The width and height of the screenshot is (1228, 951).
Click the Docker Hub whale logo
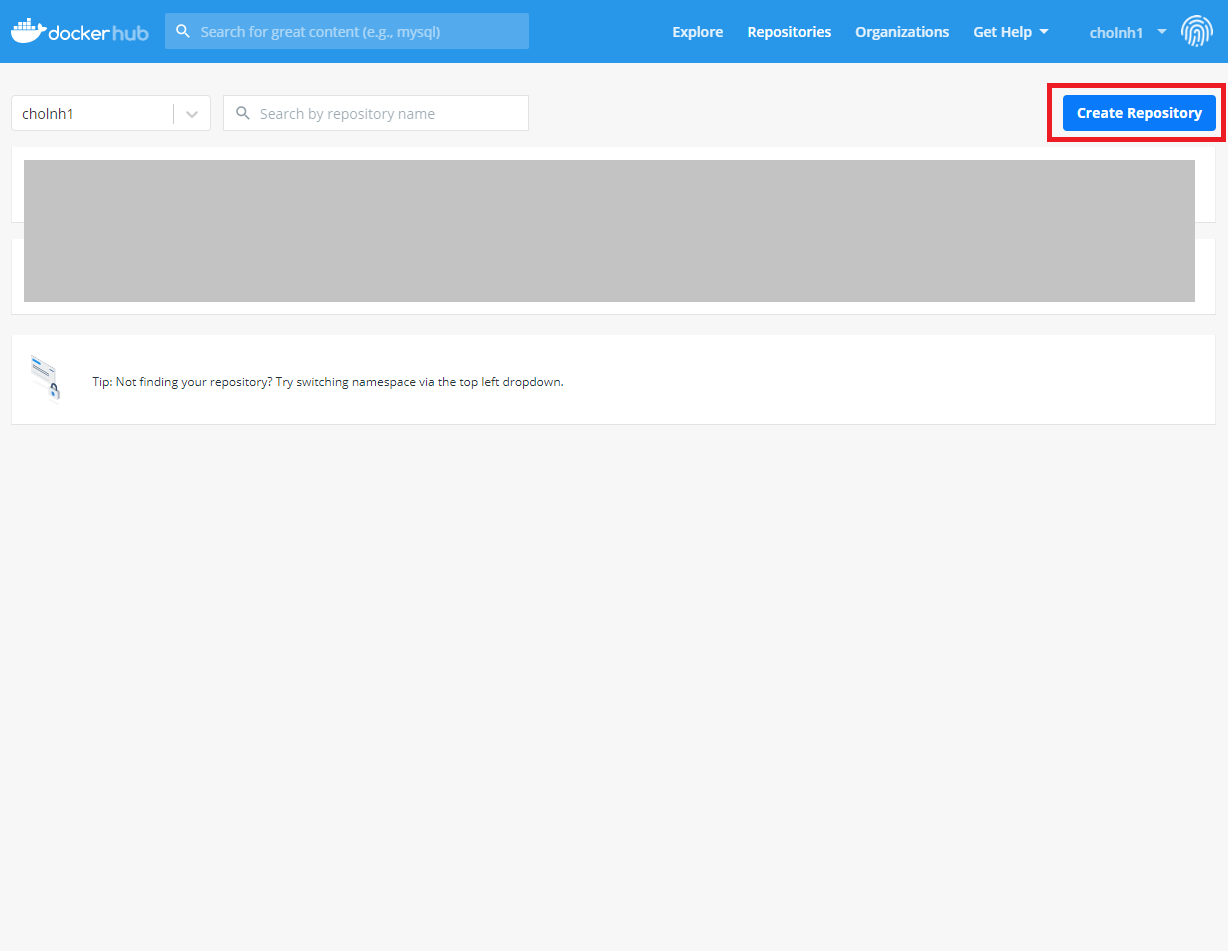(80, 31)
